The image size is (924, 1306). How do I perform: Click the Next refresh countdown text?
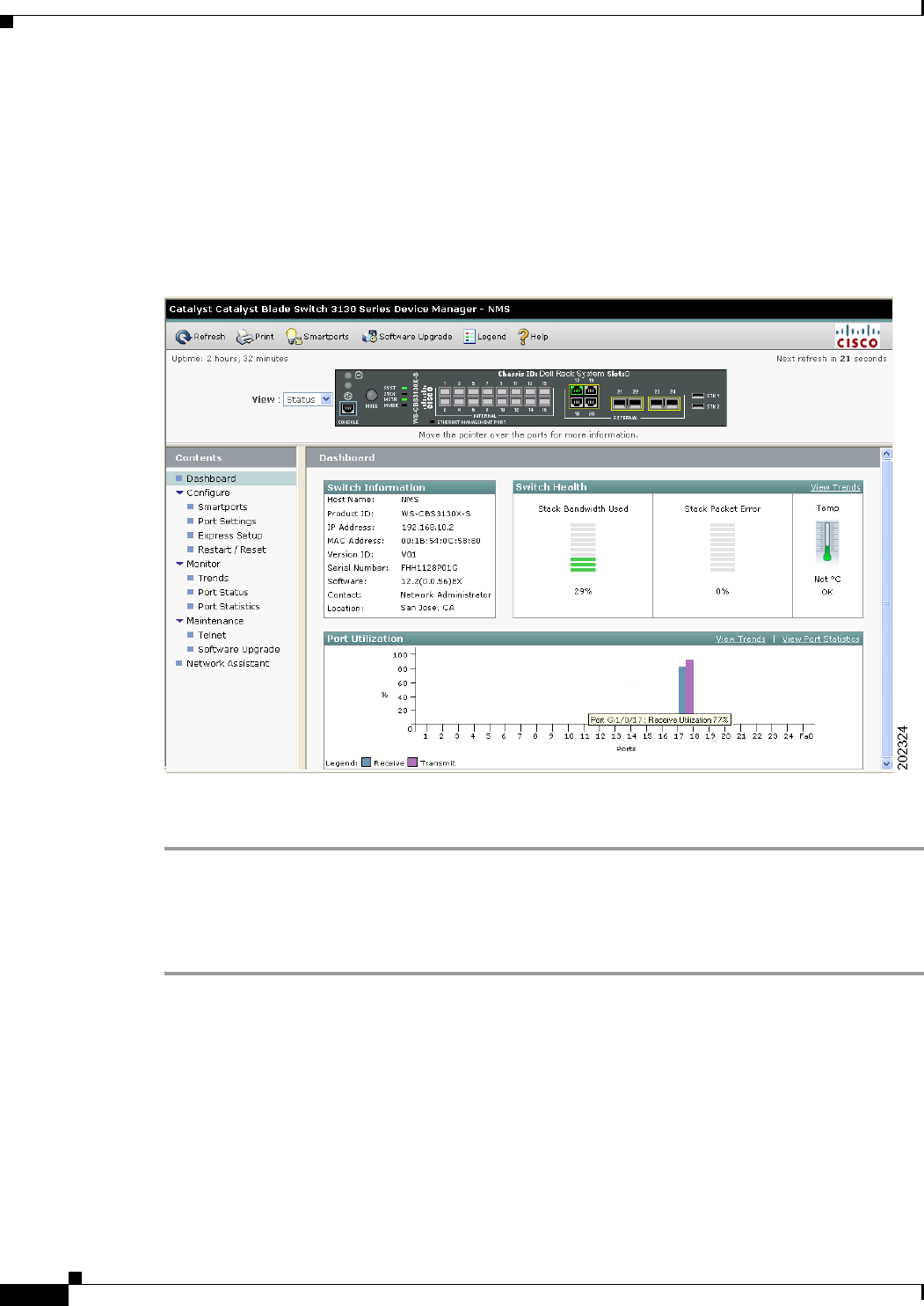pyautogui.click(x=832, y=359)
